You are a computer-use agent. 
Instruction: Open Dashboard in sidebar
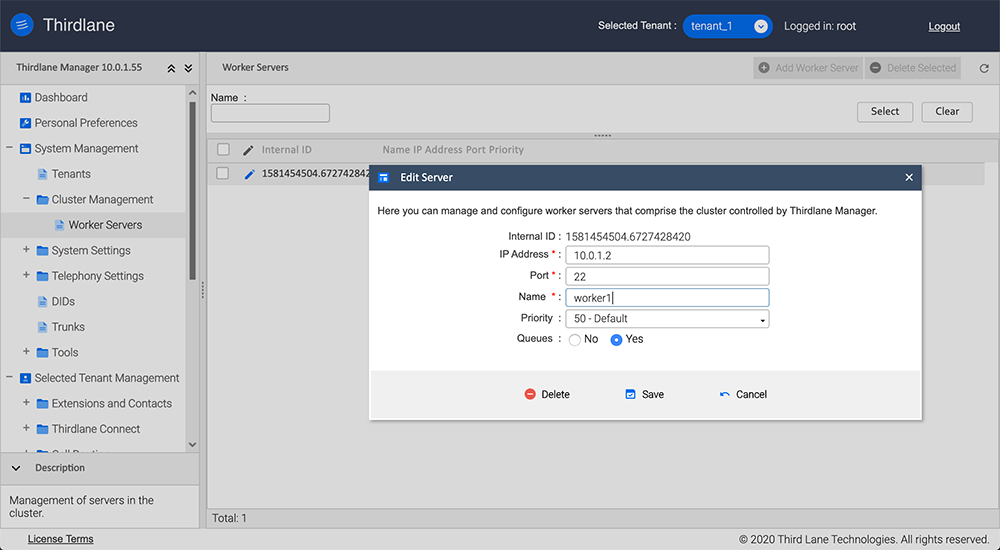pos(61,98)
